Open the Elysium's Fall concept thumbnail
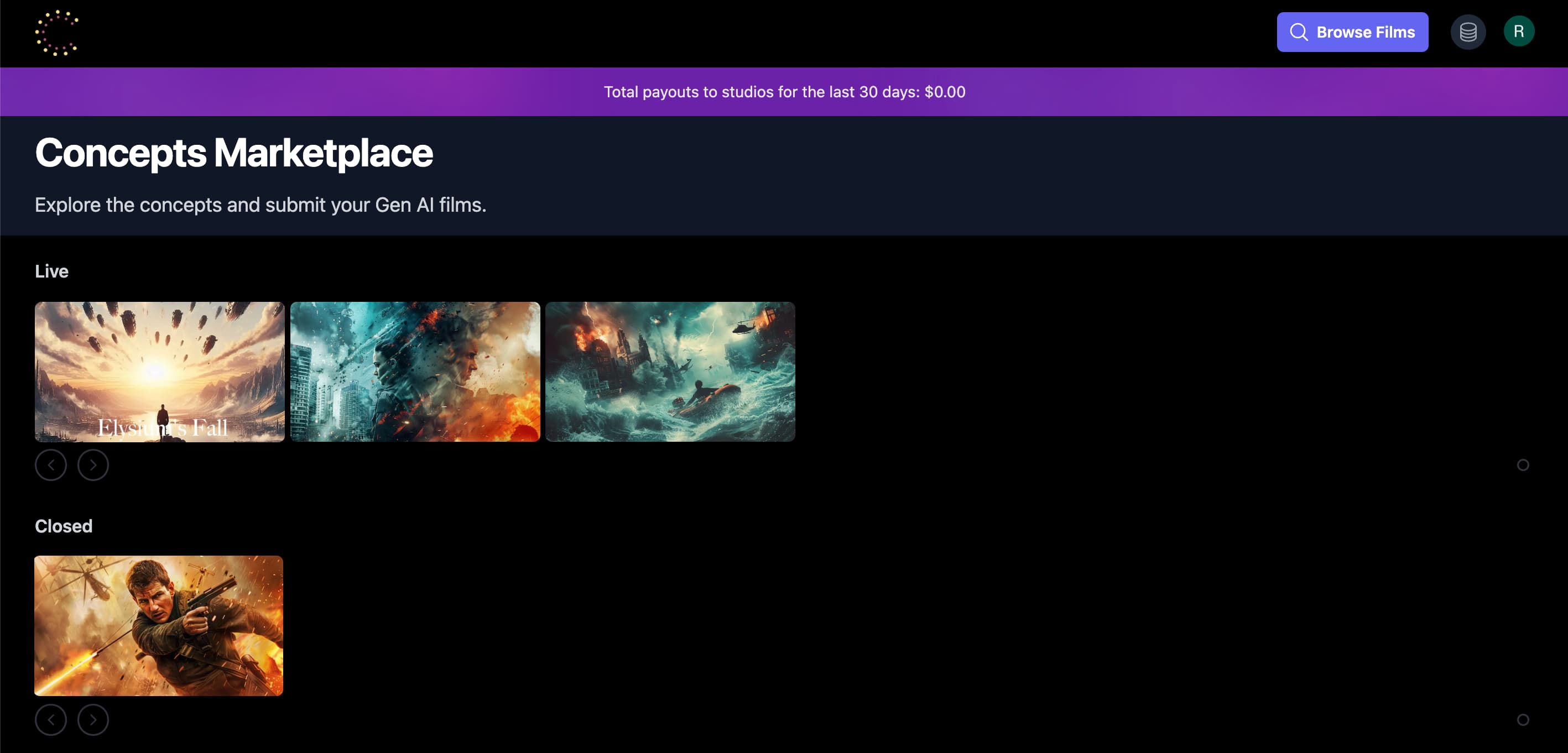Image resolution: width=1568 pixels, height=753 pixels. (159, 372)
